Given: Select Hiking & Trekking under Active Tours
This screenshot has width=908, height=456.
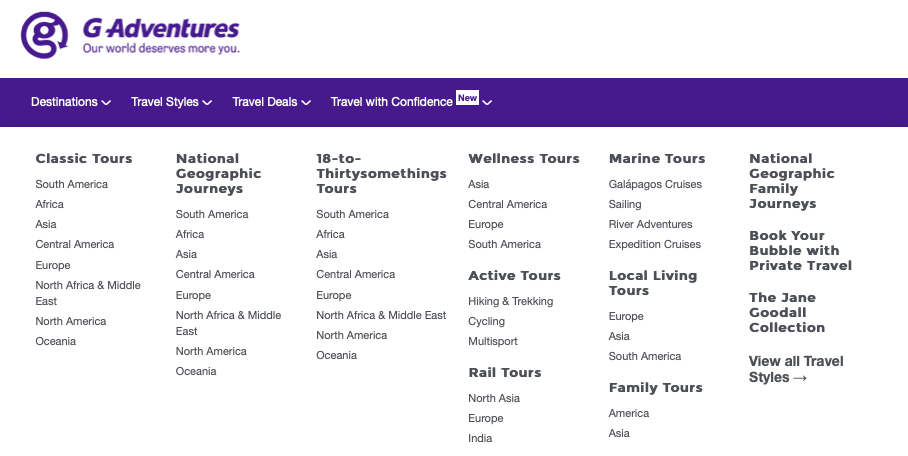Looking at the screenshot, I should pos(510,301).
